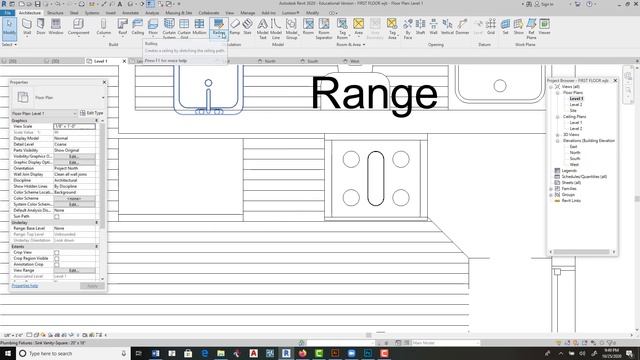Collapse the Graphics properties section

[97, 121]
